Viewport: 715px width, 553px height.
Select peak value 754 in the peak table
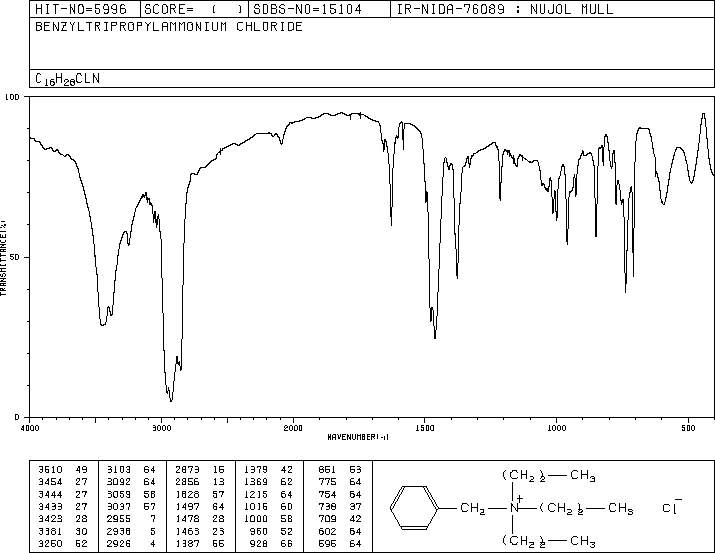point(327,494)
